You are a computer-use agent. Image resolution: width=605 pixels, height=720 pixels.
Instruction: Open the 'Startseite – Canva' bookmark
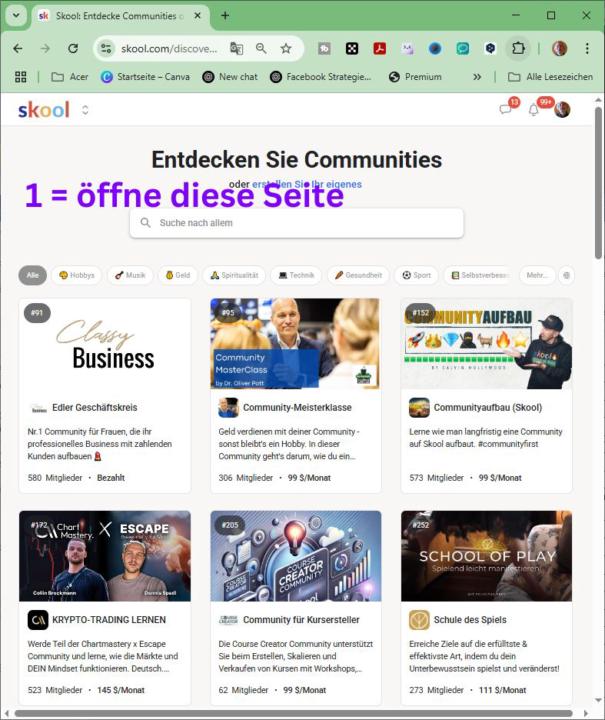(145, 77)
